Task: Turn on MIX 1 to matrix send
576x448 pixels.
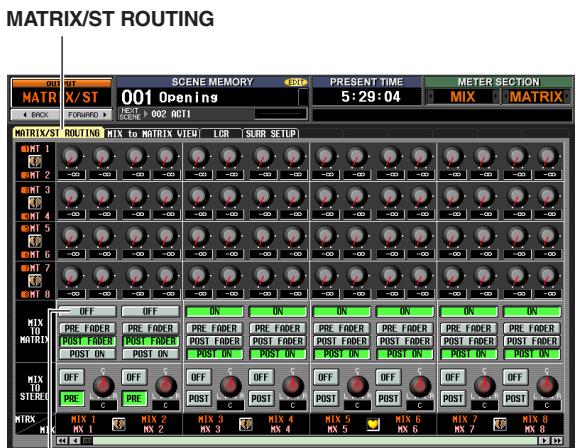Action: 87,311
